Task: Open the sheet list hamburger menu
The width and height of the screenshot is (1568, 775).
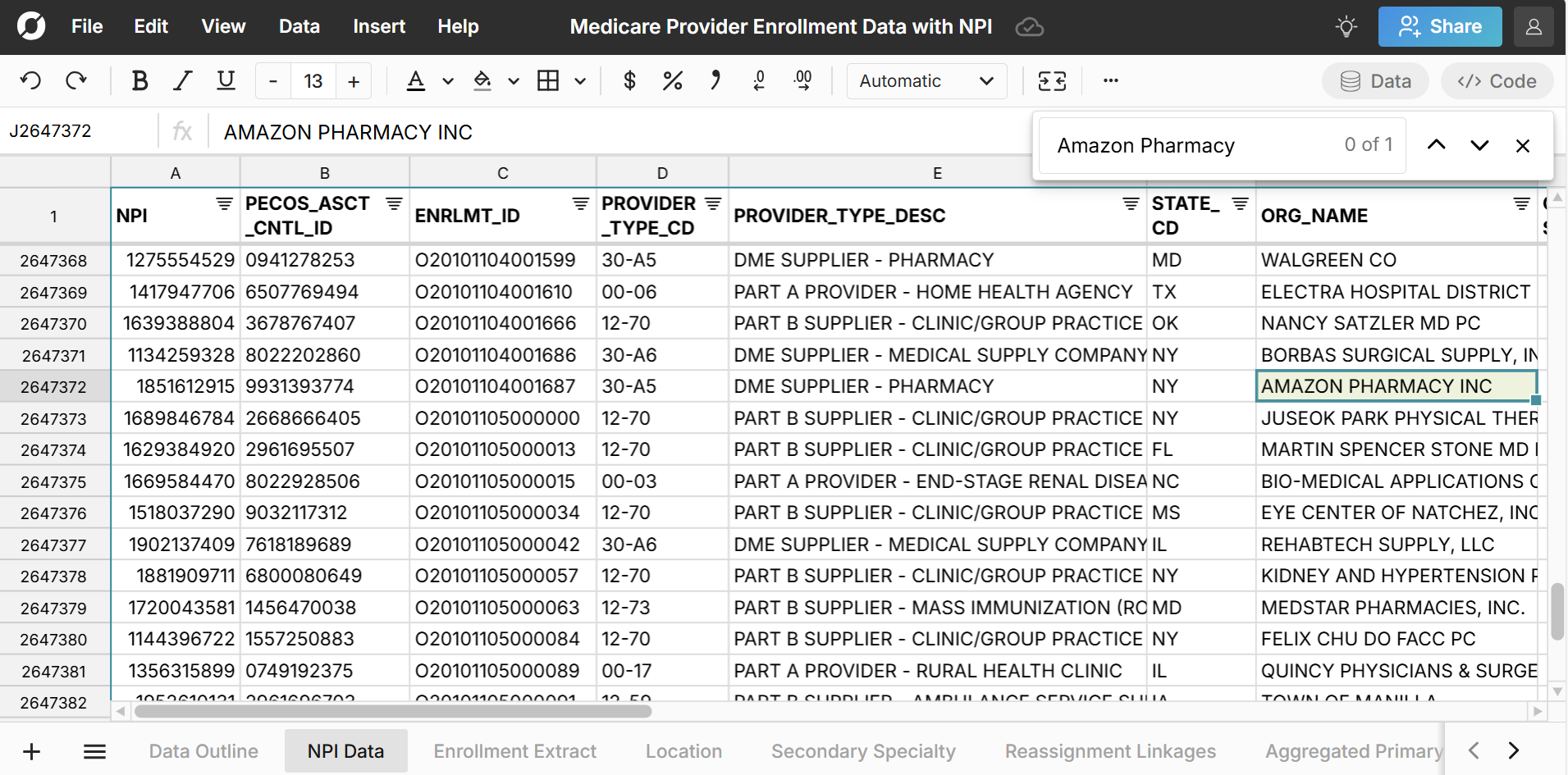Action: [94, 750]
